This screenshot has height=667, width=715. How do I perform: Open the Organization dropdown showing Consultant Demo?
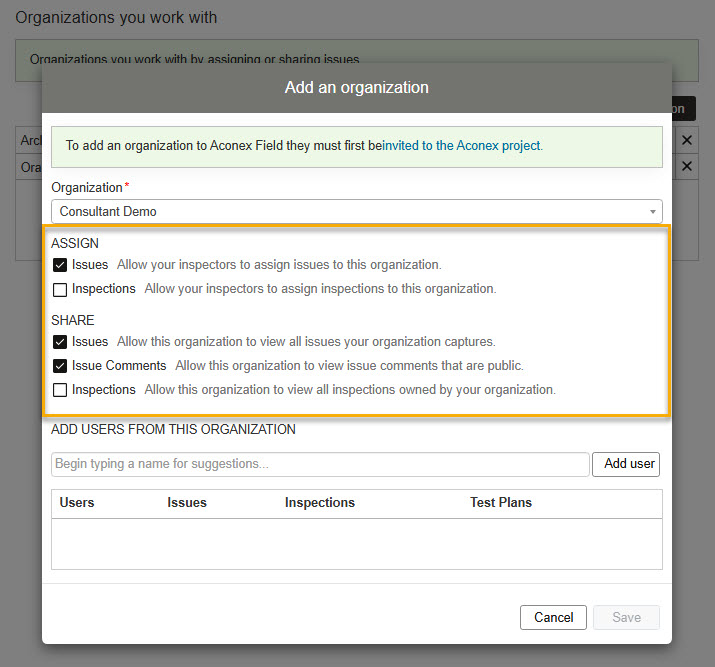point(356,211)
